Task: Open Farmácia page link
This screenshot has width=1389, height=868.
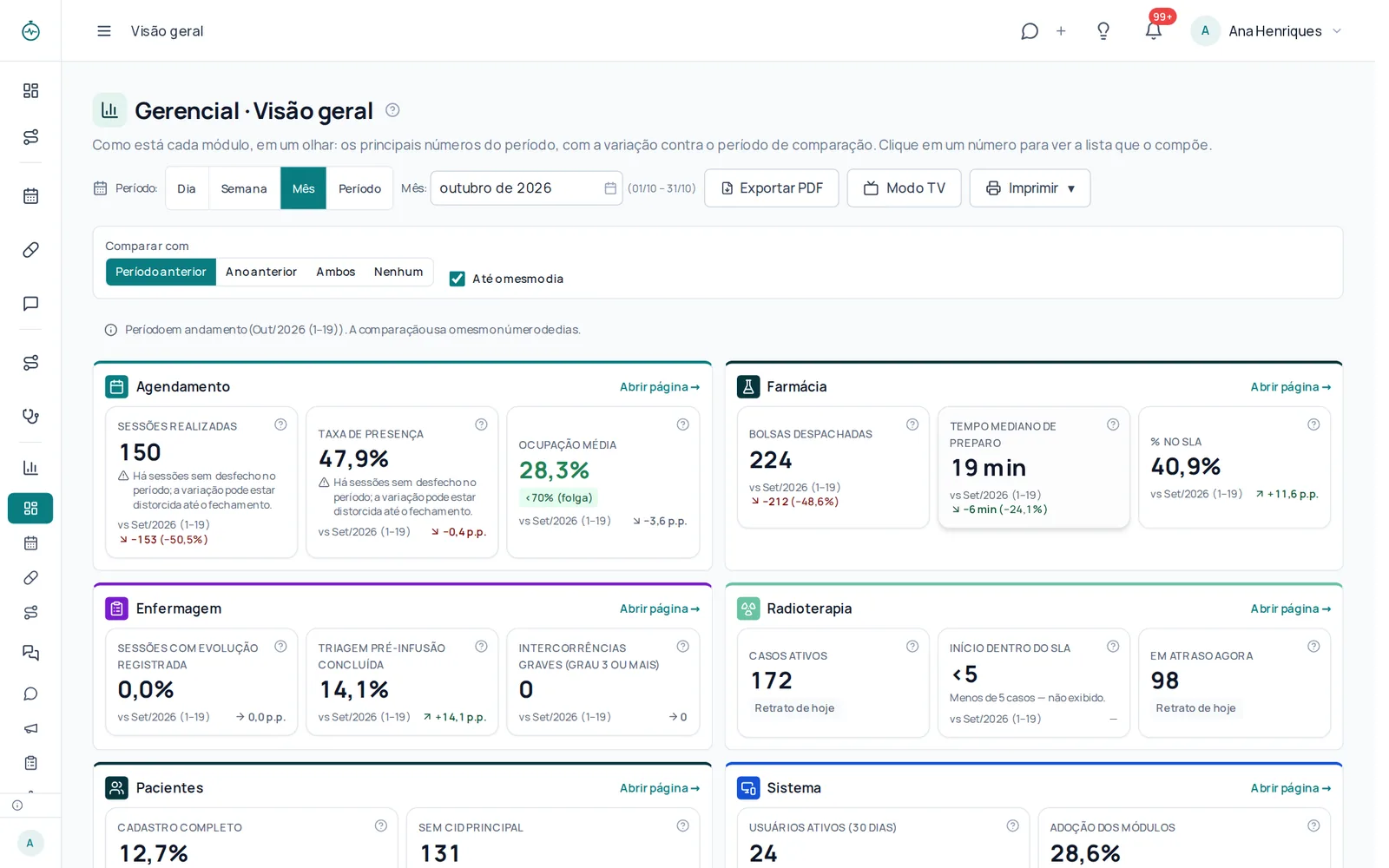Action: [x=1290, y=387]
